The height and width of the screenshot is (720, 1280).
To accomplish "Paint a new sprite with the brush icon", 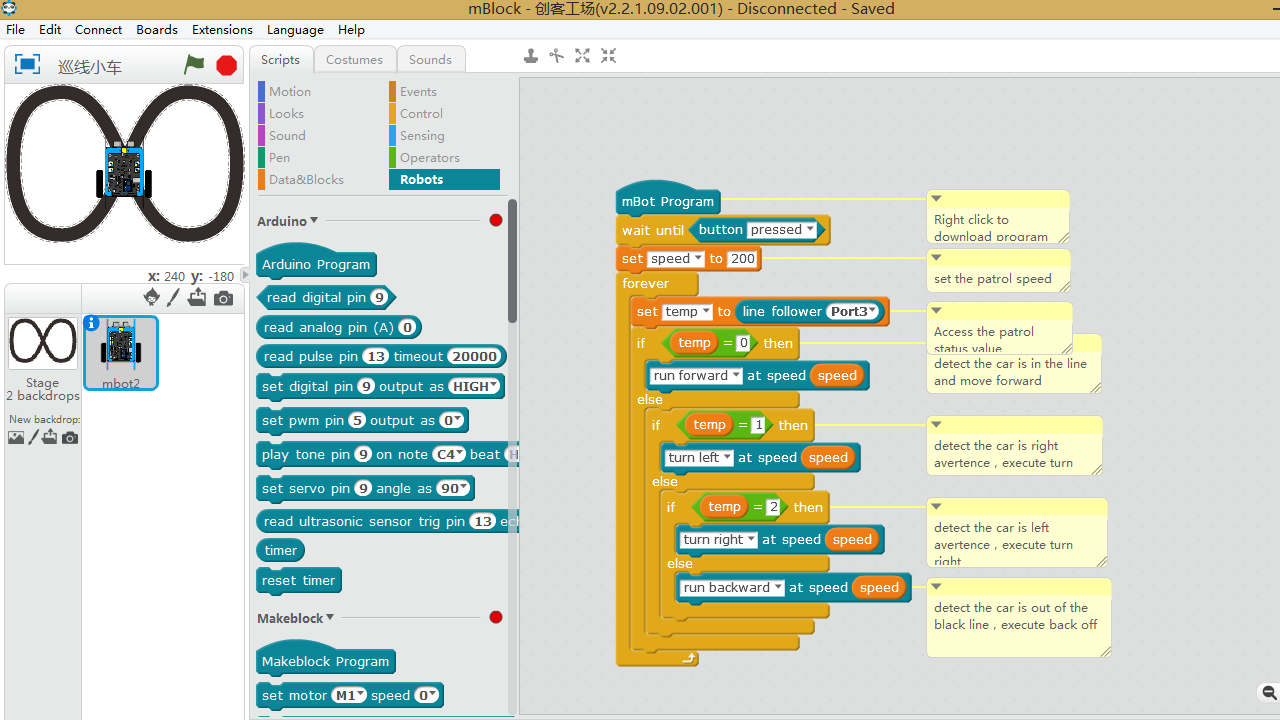I will tap(173, 297).
